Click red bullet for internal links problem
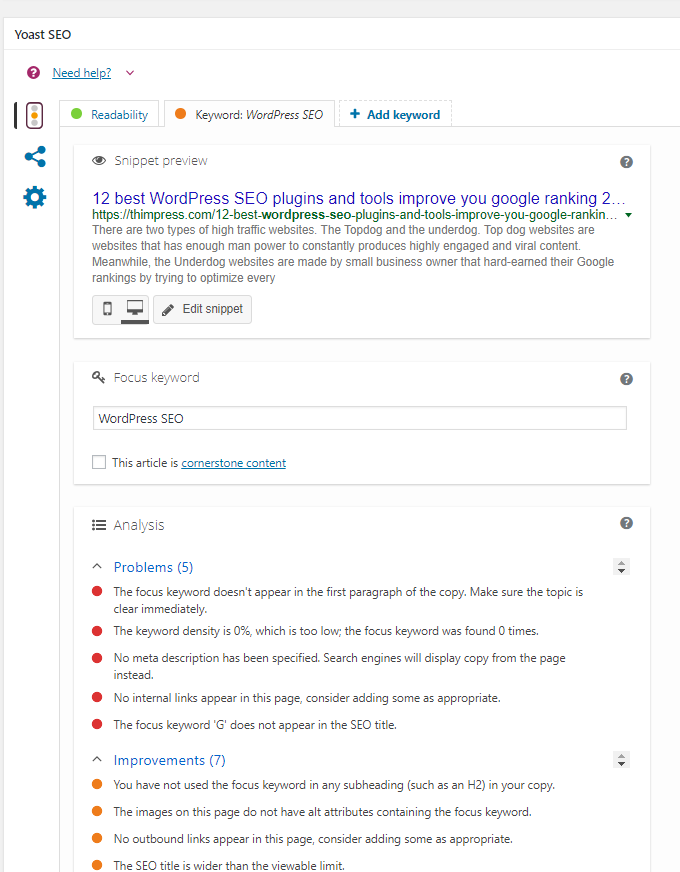 pos(97,697)
